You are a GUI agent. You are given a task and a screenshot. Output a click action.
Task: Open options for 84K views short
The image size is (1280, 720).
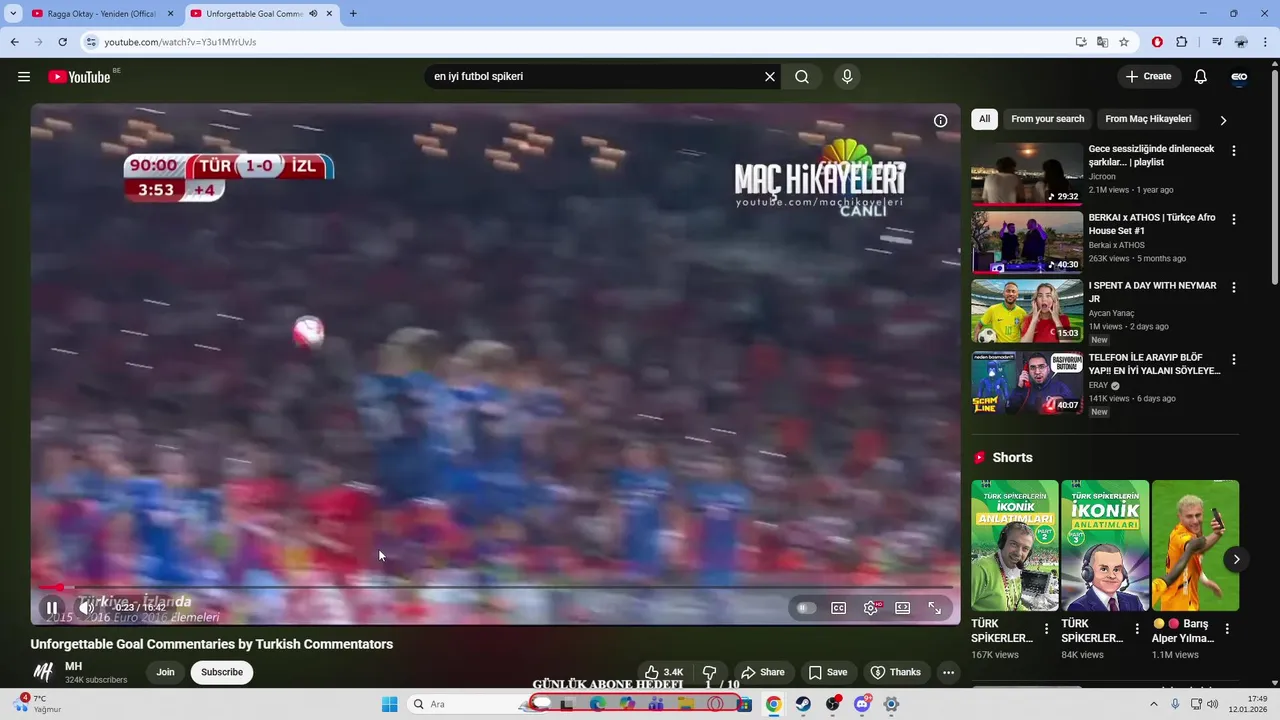1137,629
